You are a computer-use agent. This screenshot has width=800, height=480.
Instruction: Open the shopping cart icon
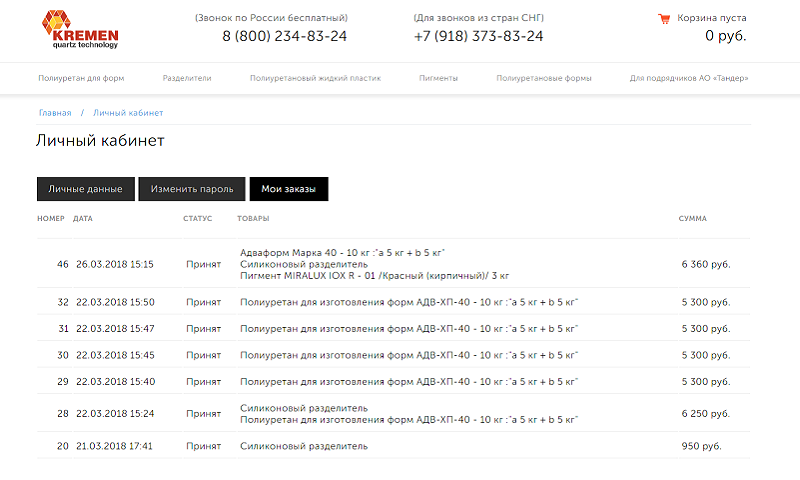664,19
